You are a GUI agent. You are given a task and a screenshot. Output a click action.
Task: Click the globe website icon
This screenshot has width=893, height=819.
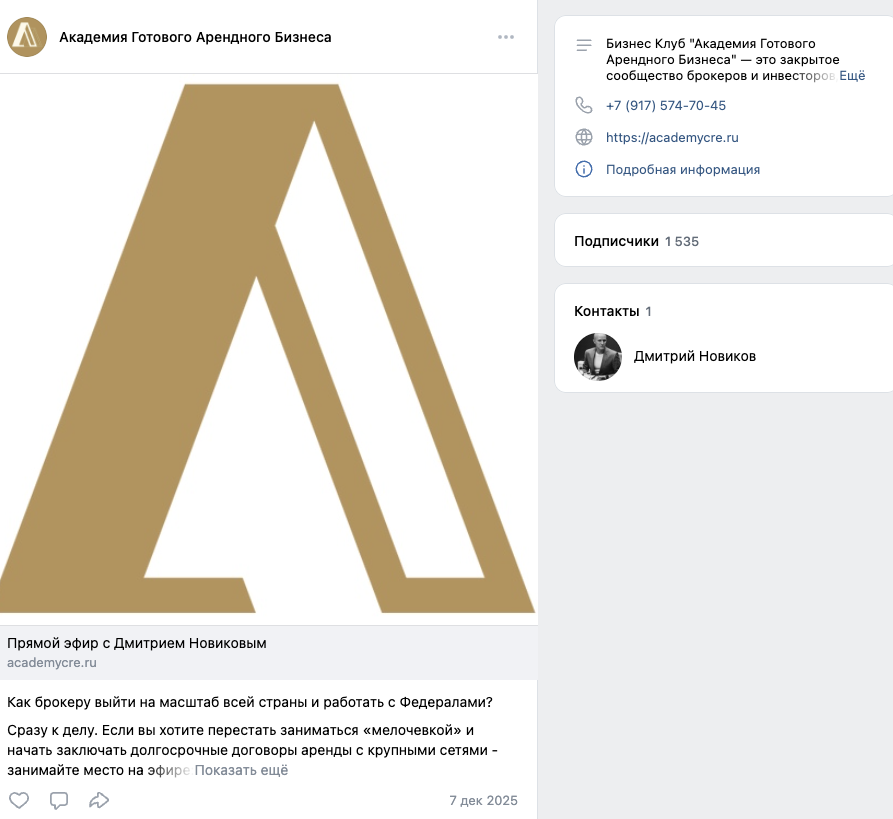(x=584, y=138)
